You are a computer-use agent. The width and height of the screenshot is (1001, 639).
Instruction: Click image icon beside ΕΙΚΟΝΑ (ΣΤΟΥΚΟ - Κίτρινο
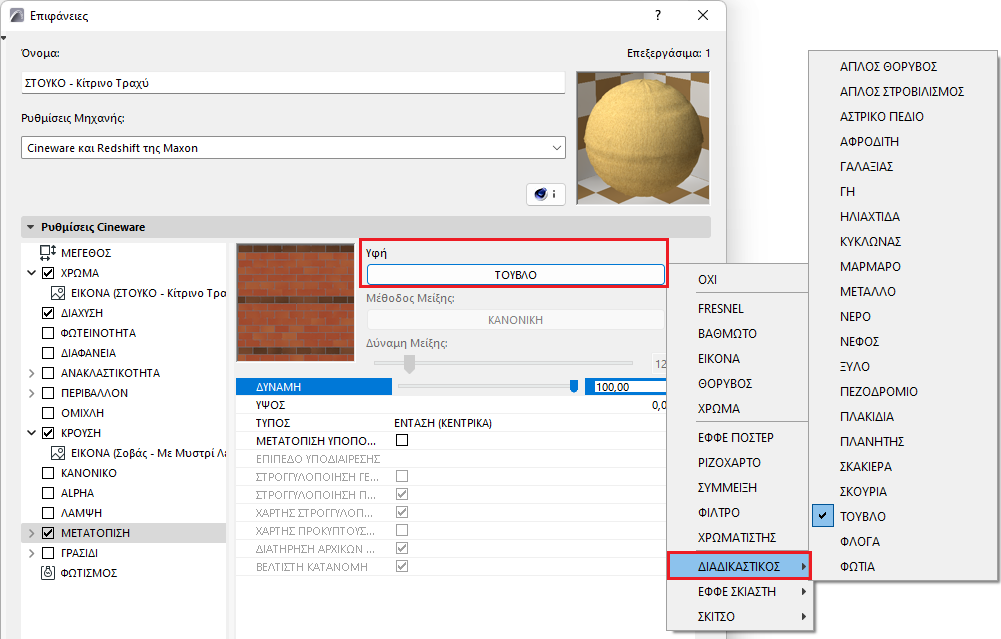tap(58, 293)
